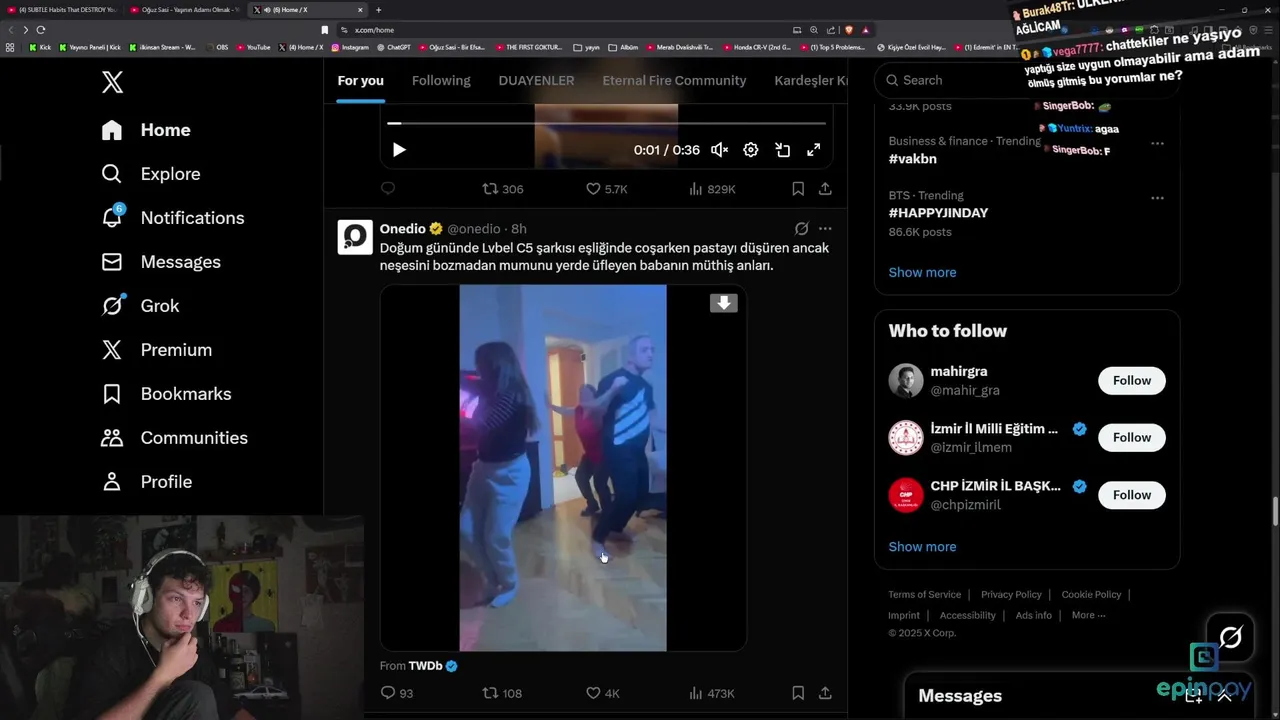1280x720 pixels.
Task: Play the video in the top post
Action: click(x=399, y=150)
